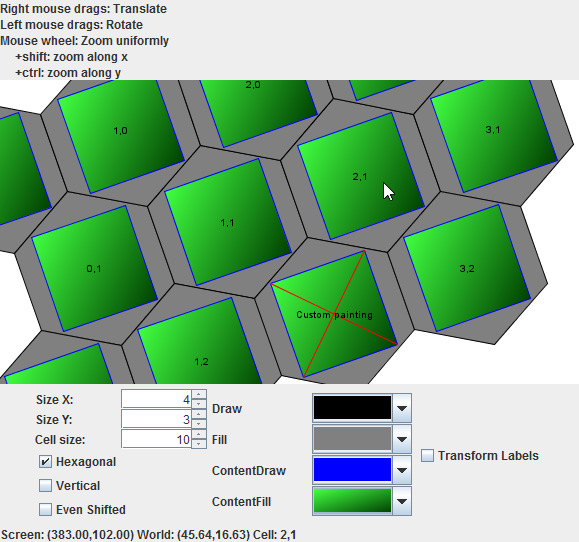
Task: Select the hexagon cell labeled 3,1
Action: pyautogui.click(x=493, y=130)
